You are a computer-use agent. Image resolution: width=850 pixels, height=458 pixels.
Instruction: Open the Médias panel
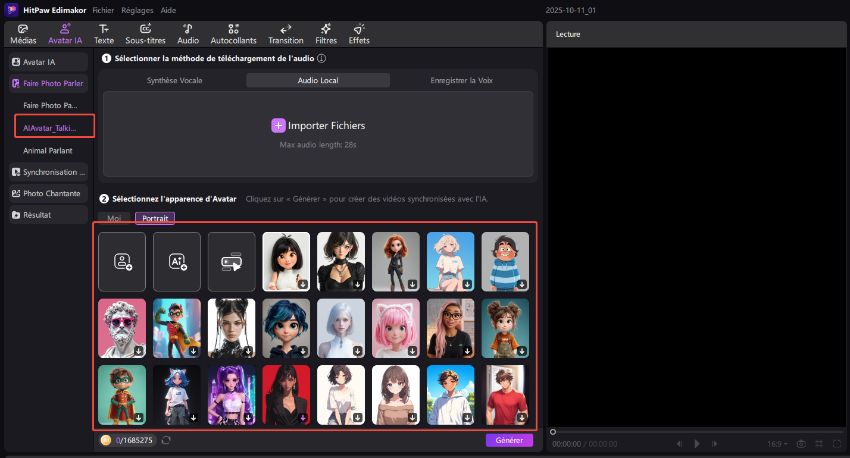(21, 34)
